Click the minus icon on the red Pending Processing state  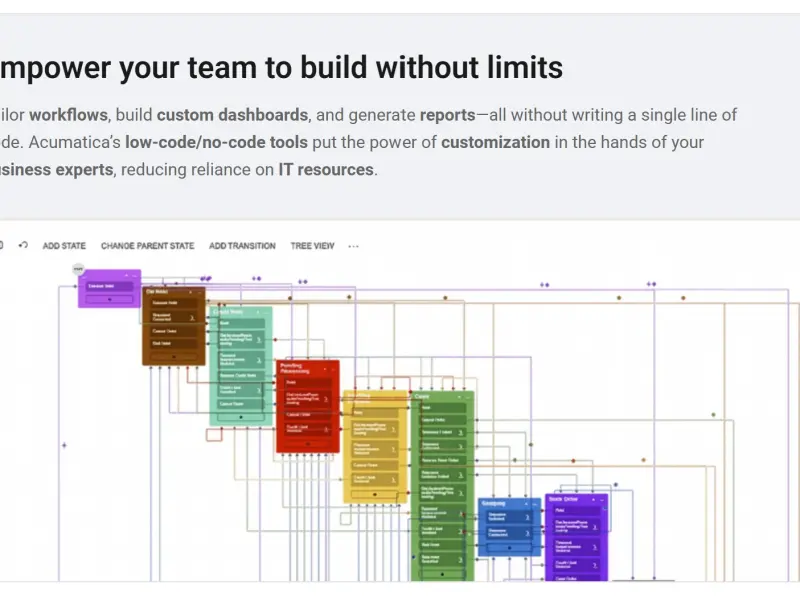(x=333, y=369)
